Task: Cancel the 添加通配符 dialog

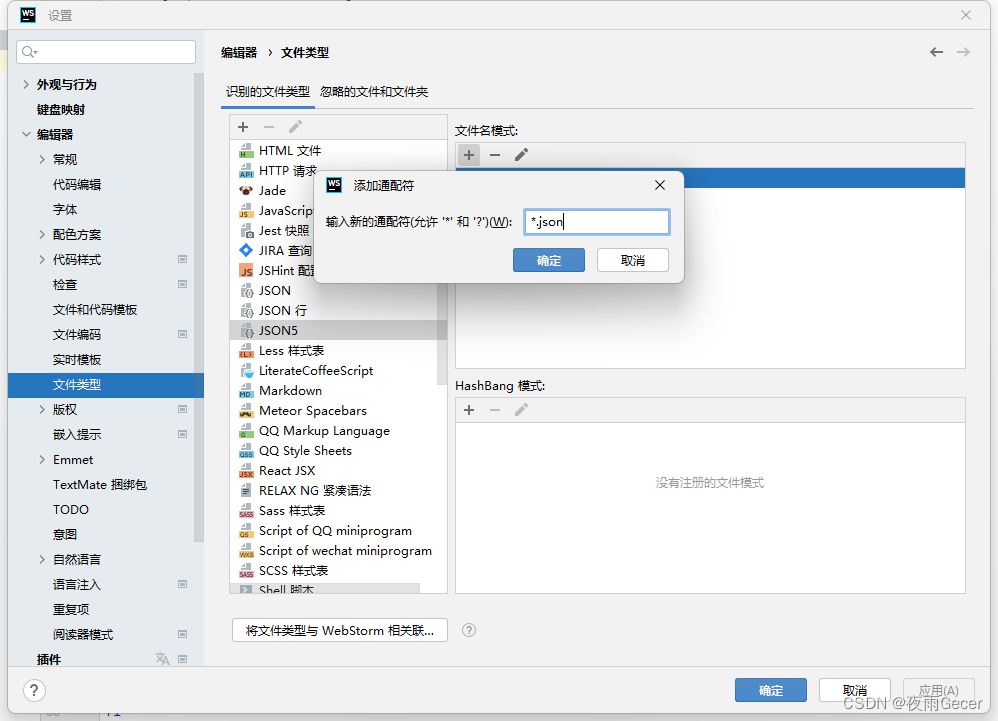Action: [x=633, y=260]
